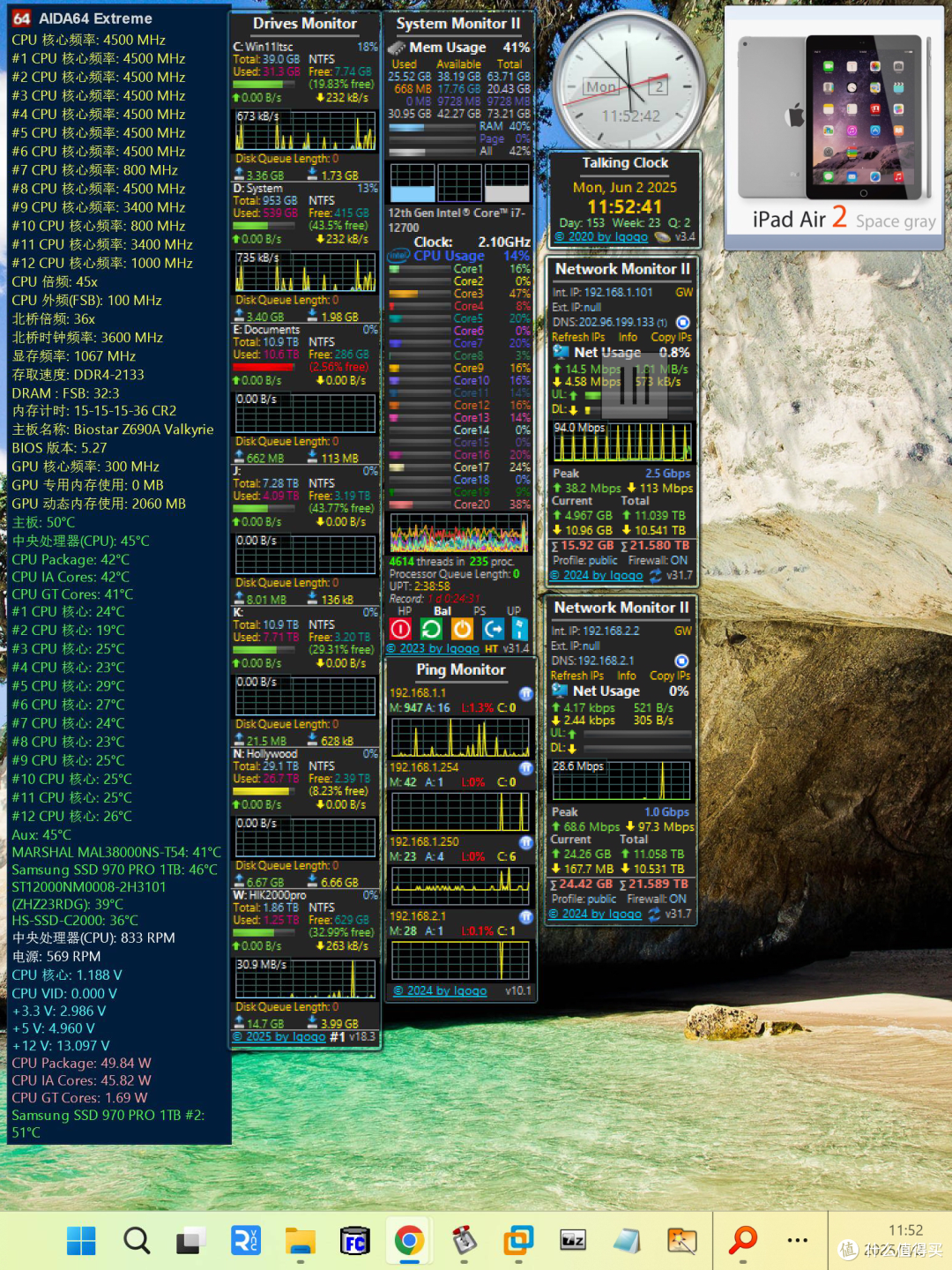Click the iPad Air 2 picture gadget
Image resolution: width=952 pixels, height=1270 pixels.
point(834,128)
